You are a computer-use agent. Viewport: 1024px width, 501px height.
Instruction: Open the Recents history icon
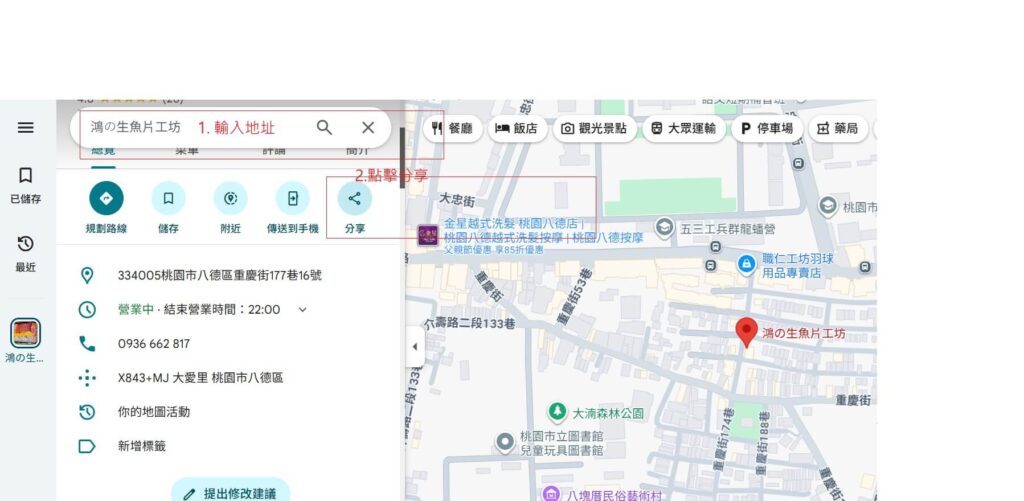(25, 253)
